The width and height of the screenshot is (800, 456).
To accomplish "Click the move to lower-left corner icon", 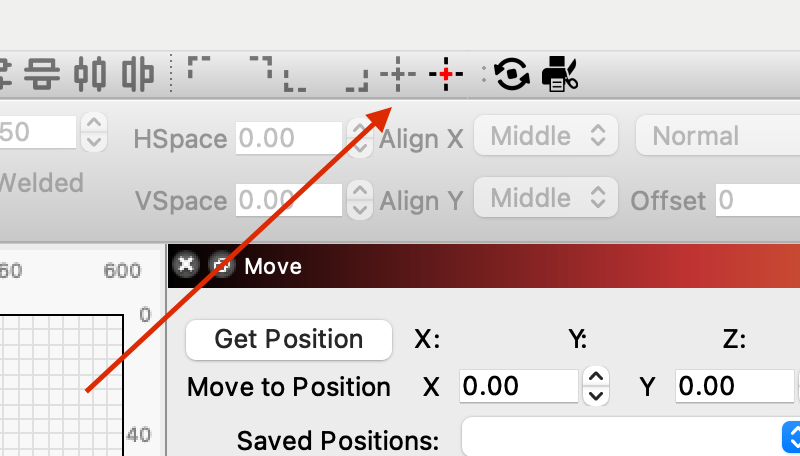I will (x=295, y=80).
